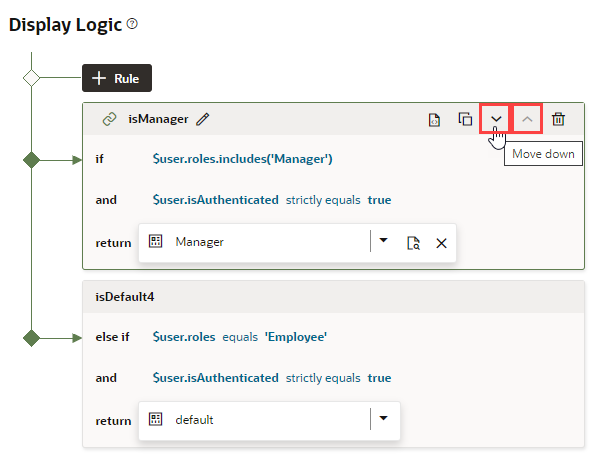Open the default return layout dropdown

(383, 419)
